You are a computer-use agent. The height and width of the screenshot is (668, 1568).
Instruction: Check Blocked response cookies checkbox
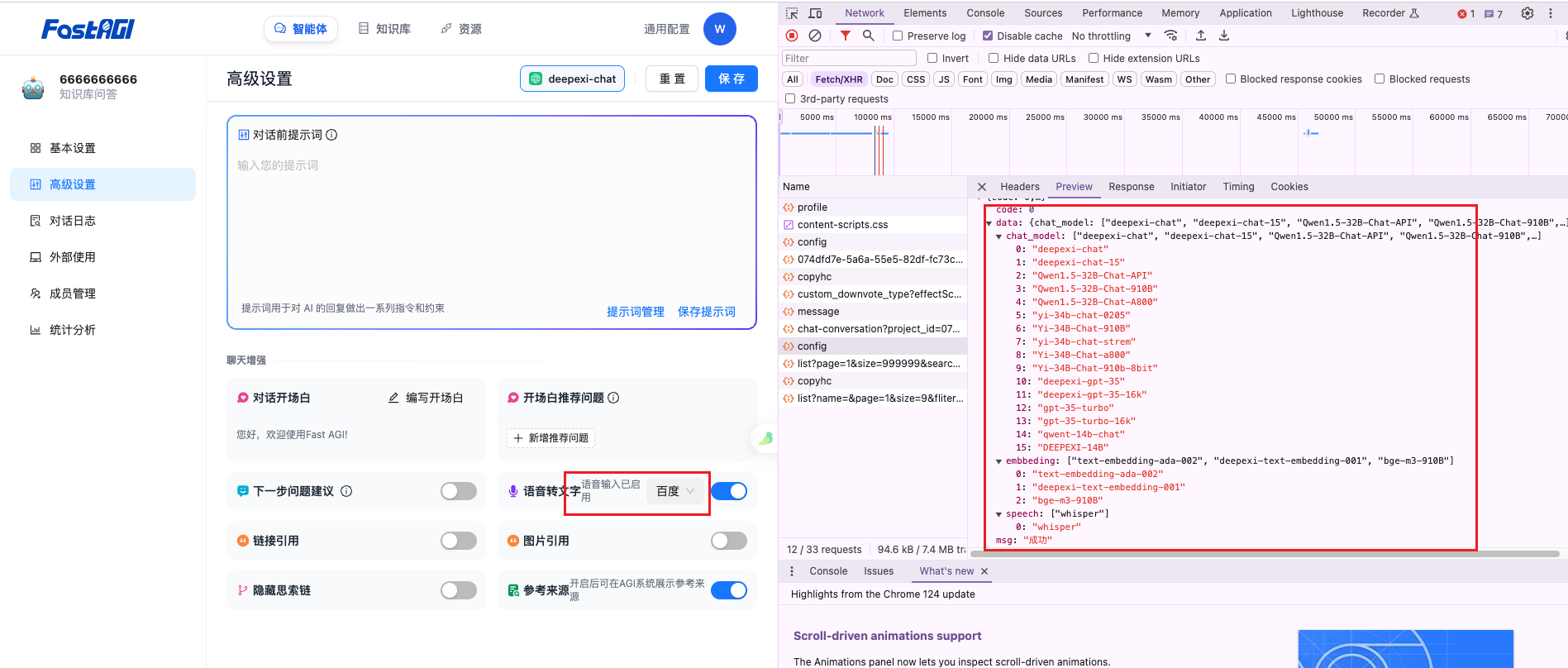click(1231, 79)
